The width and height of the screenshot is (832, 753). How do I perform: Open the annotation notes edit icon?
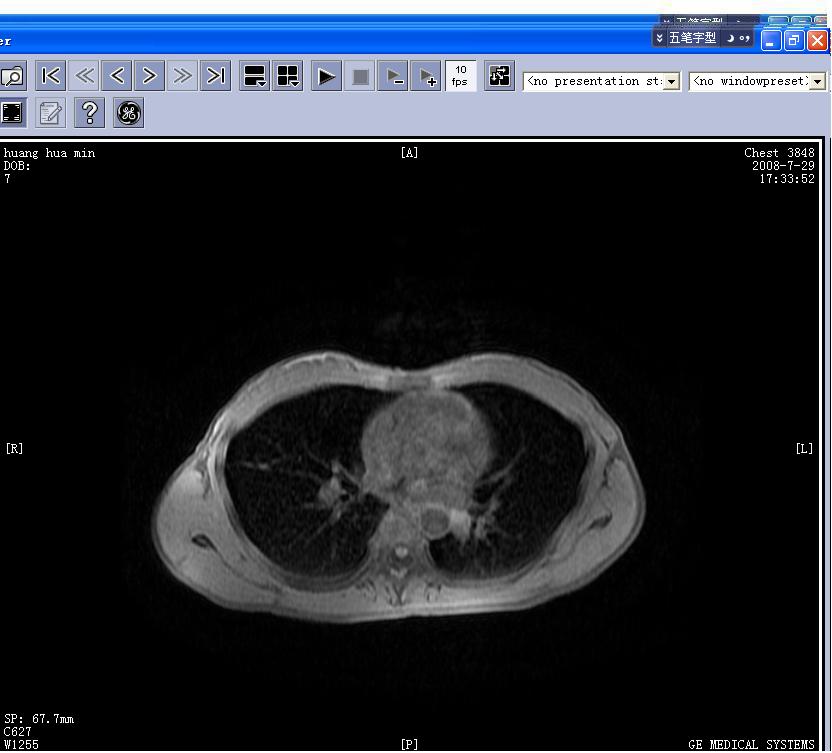[x=51, y=112]
